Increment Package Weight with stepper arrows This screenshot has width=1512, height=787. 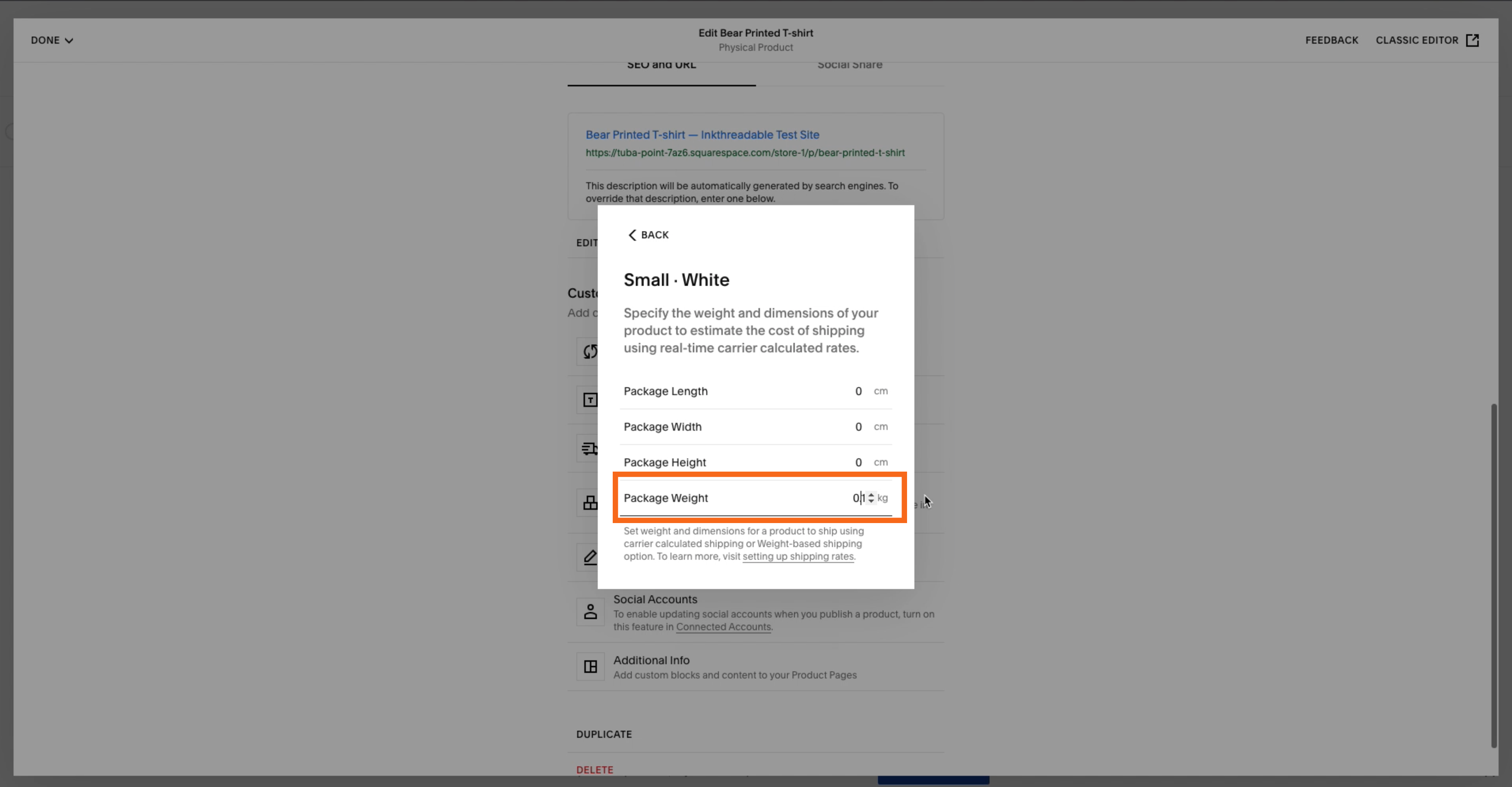[x=871, y=495]
